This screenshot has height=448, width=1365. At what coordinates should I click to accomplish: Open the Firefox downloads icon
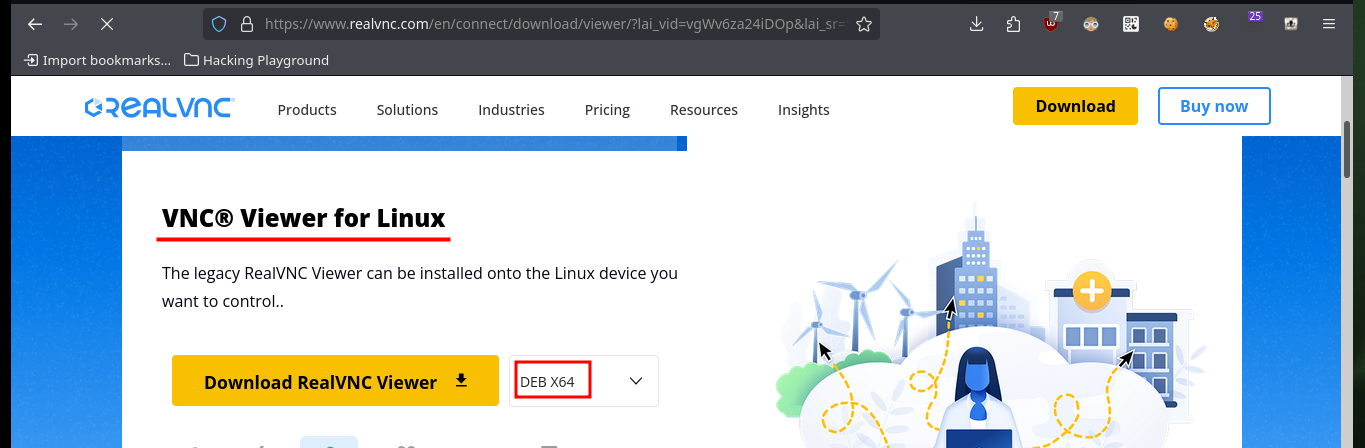click(977, 24)
